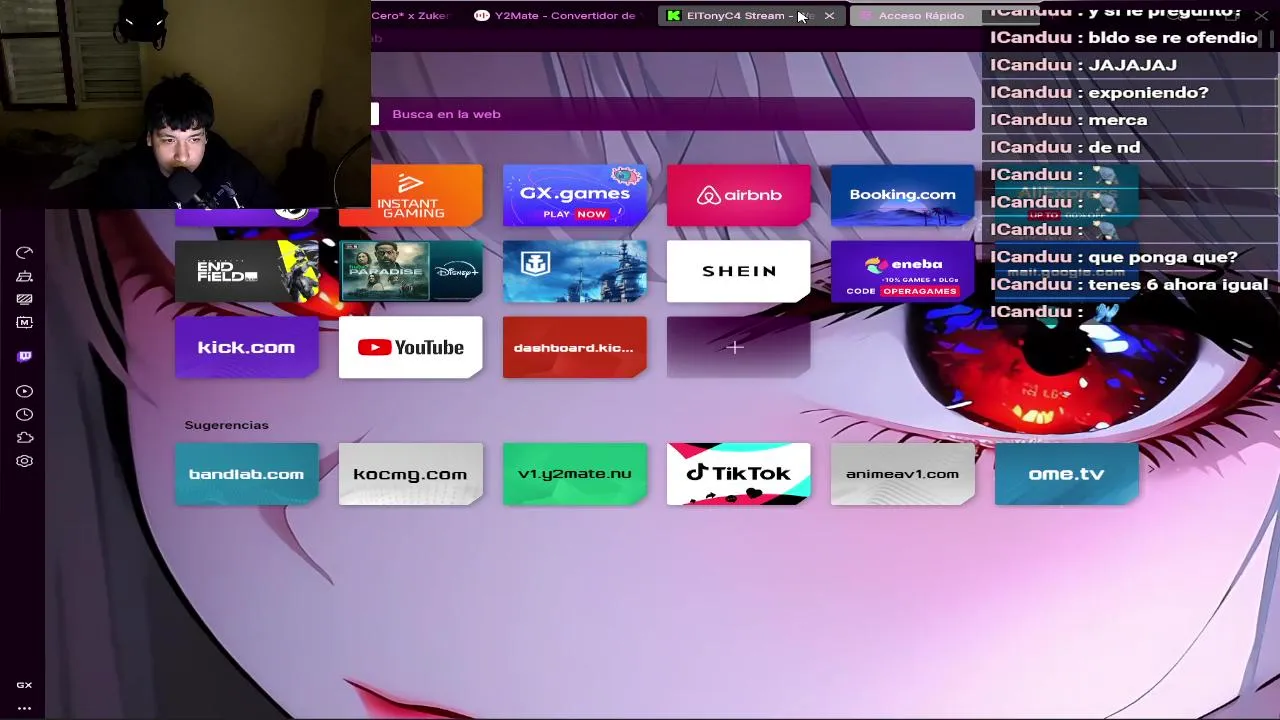Click chat message 'que ponga que?'
Image resolution: width=1280 pixels, height=720 pixels.
pos(1163,257)
